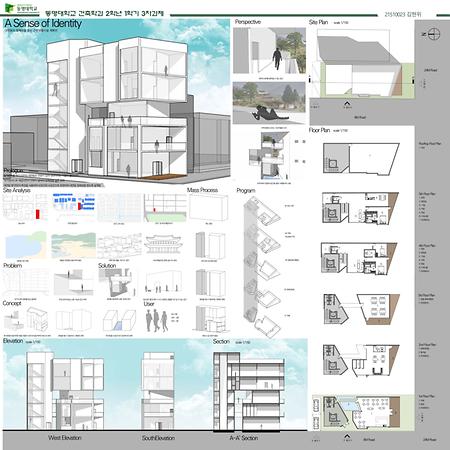The image size is (450, 450).
Task: Click the West Elevation label
Action: pyautogui.click(x=65, y=438)
